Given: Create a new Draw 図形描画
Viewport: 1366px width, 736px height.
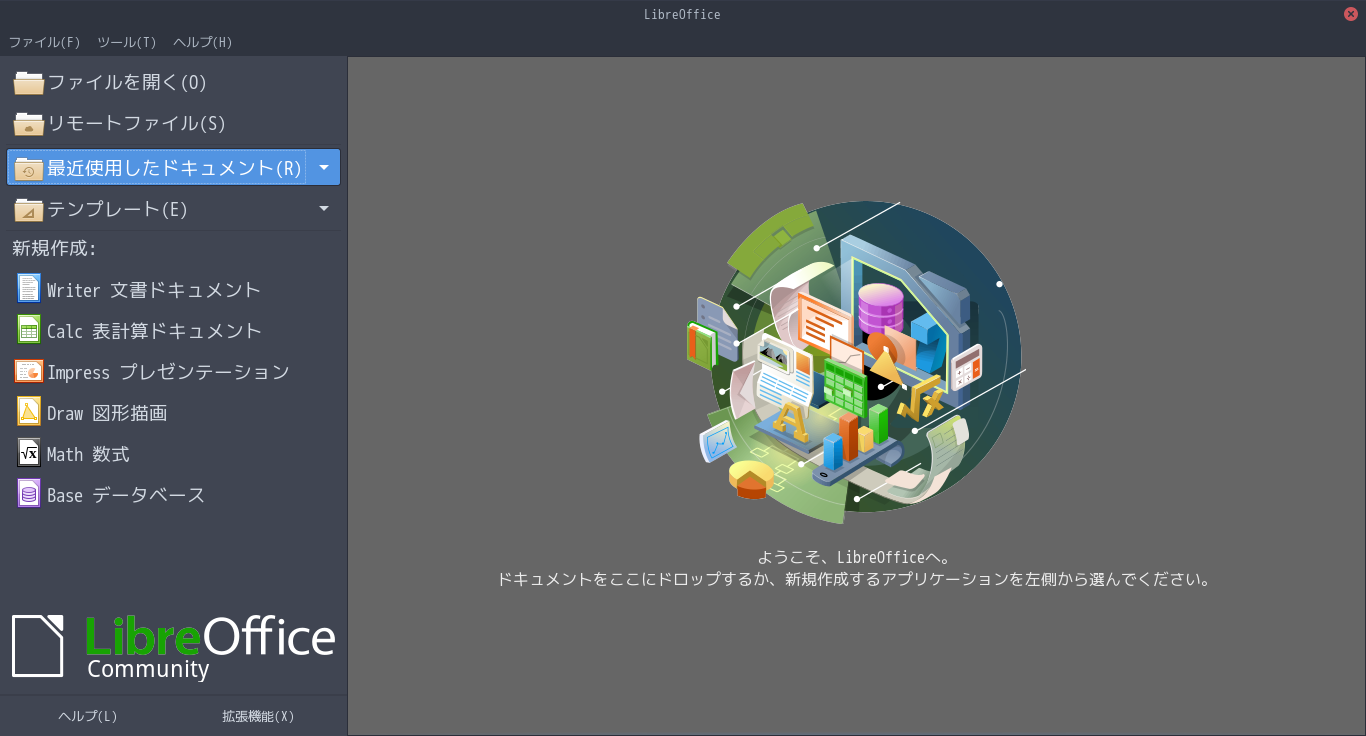Looking at the screenshot, I should coord(174,412).
